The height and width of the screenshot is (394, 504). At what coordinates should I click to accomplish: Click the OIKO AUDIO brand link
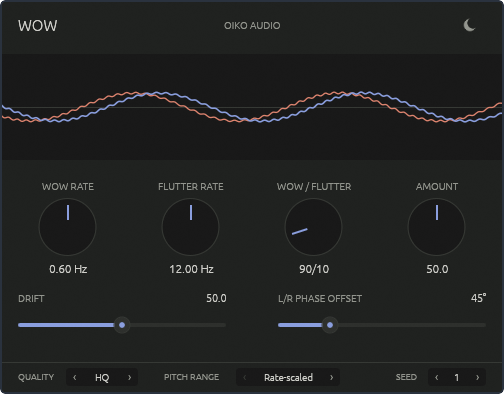[252, 26]
